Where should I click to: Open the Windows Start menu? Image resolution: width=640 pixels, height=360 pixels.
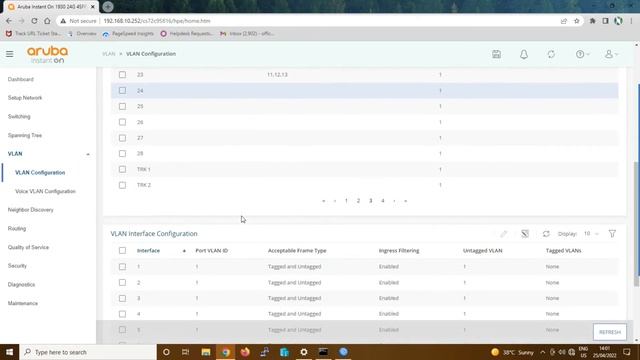(x=9, y=352)
